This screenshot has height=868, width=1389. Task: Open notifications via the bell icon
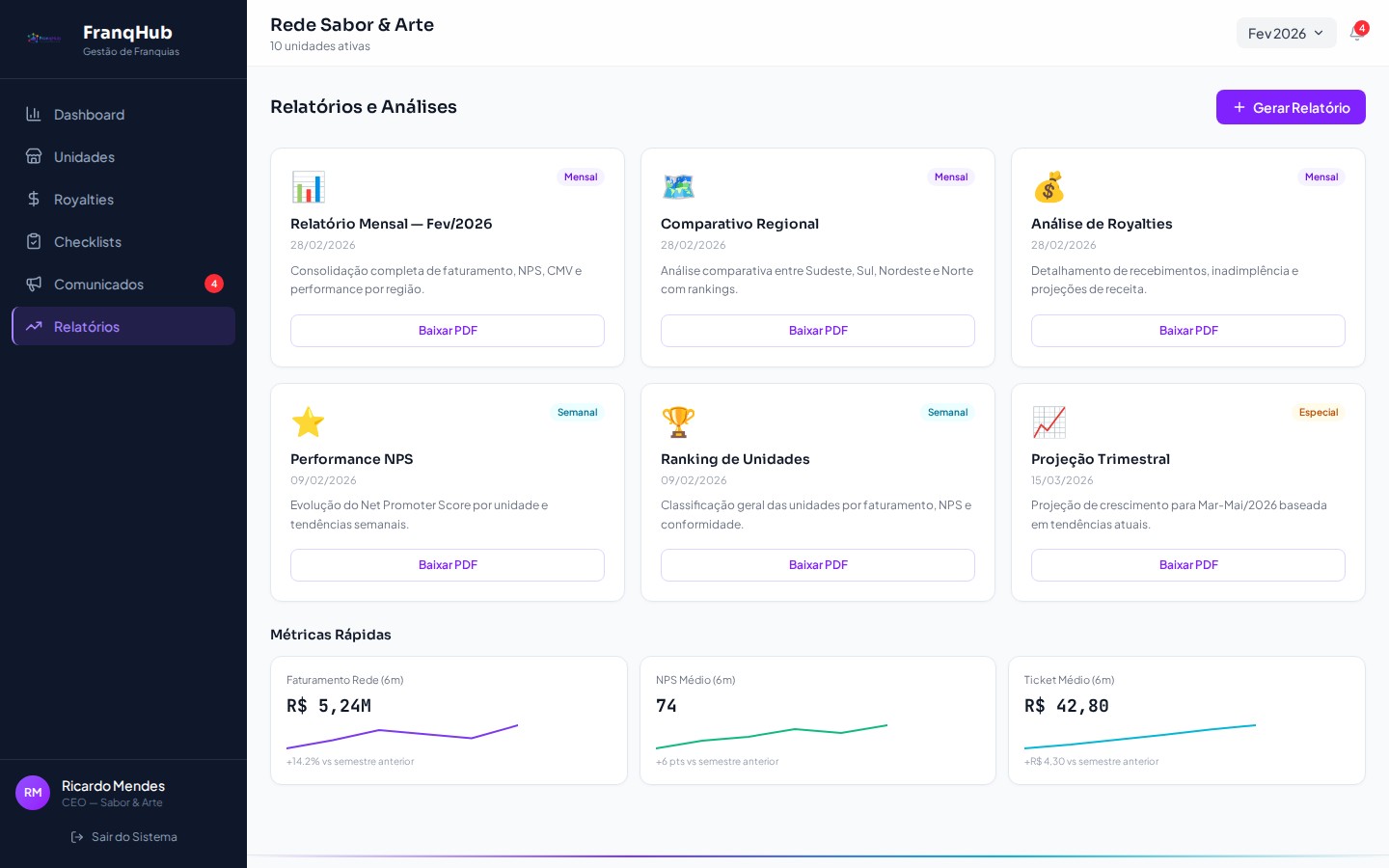pyautogui.click(x=1357, y=33)
